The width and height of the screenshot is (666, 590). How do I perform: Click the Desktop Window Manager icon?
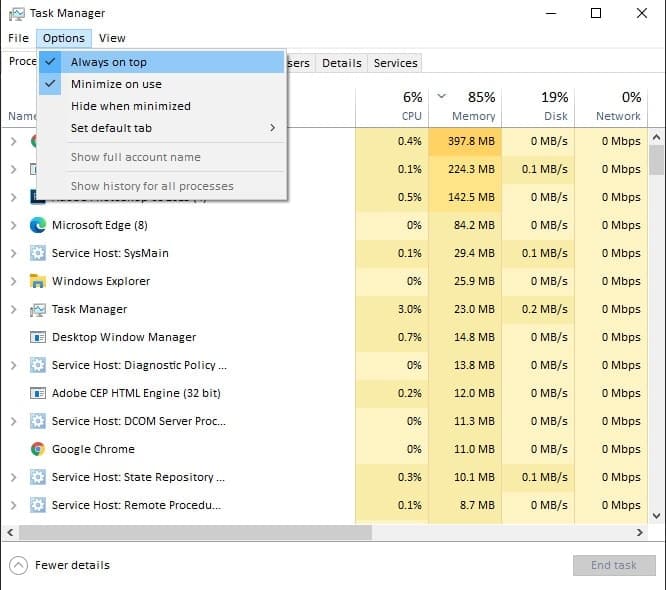pos(38,337)
